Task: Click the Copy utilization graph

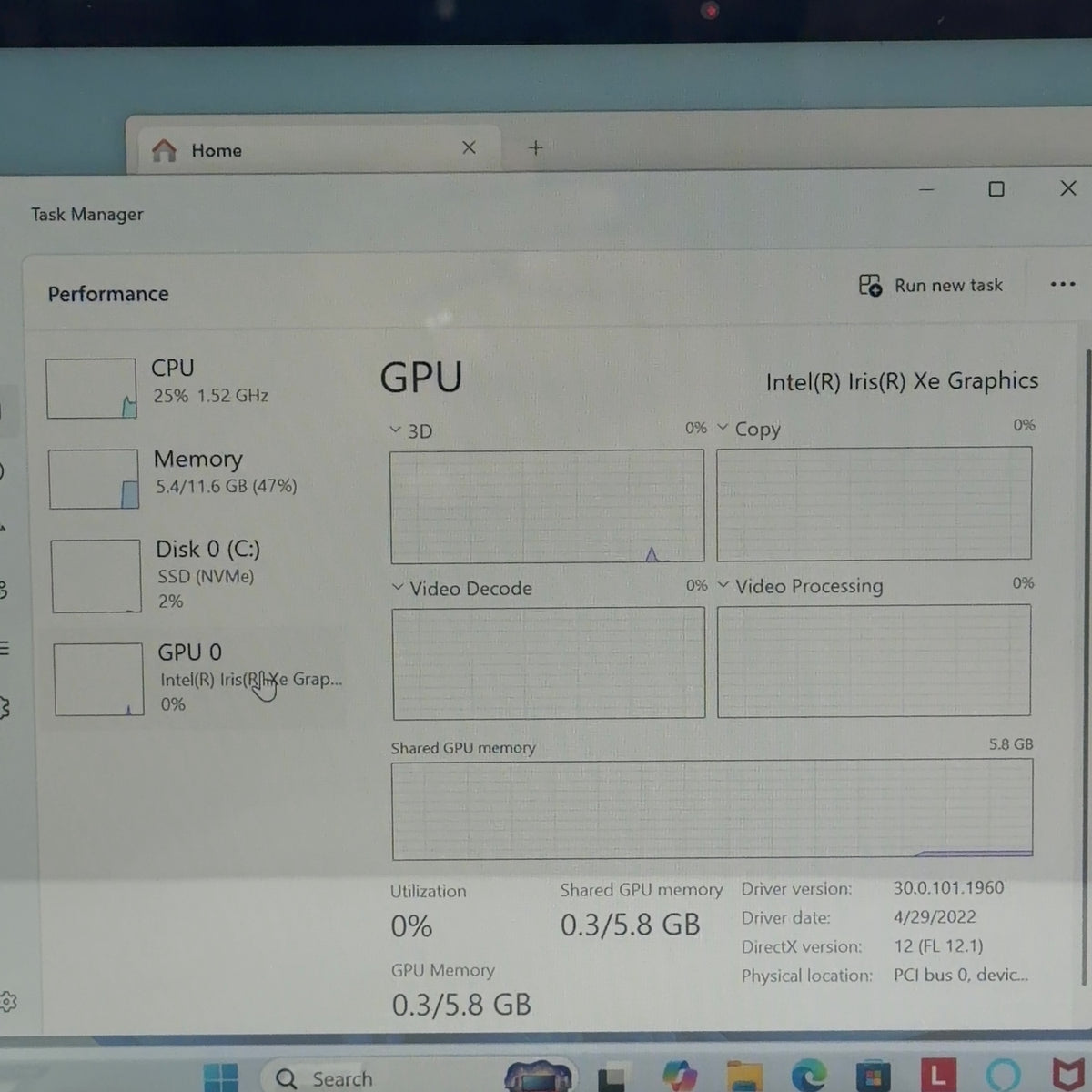Action: click(x=874, y=503)
